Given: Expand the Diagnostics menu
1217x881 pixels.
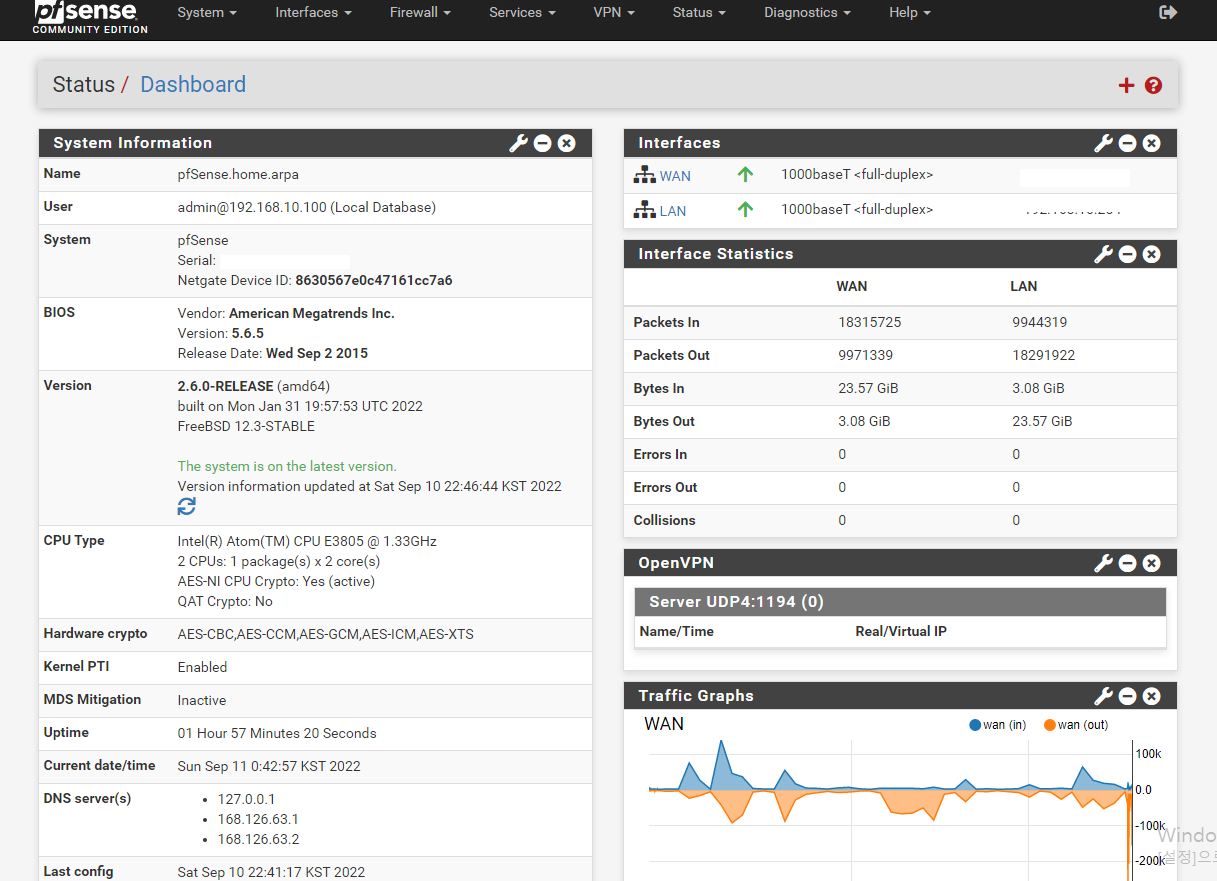Looking at the screenshot, I should [x=807, y=13].
